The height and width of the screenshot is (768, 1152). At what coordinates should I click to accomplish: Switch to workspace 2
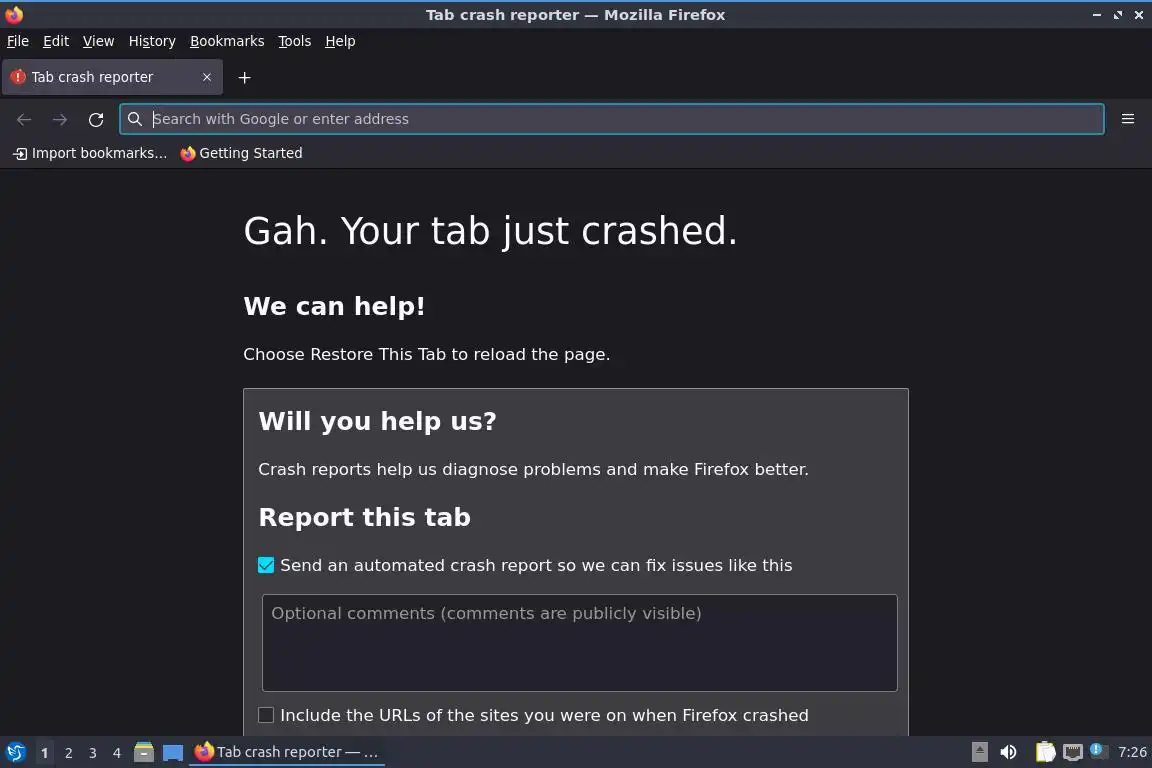coord(68,753)
